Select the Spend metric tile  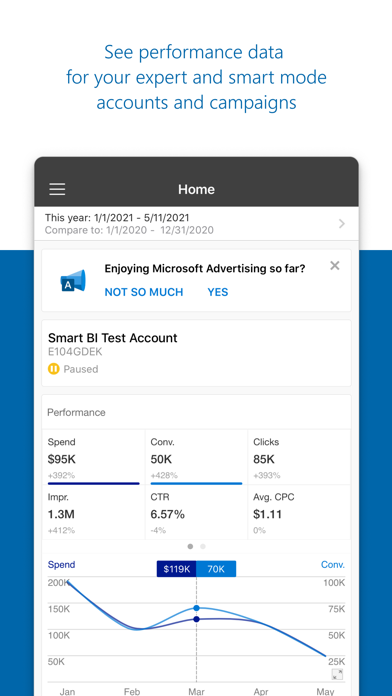pos(94,457)
